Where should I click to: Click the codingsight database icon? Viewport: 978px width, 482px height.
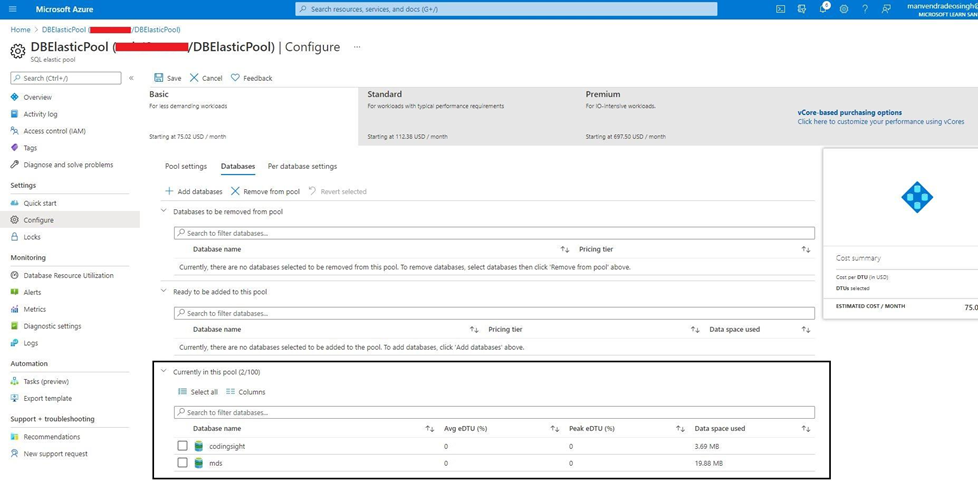[x=199, y=446]
